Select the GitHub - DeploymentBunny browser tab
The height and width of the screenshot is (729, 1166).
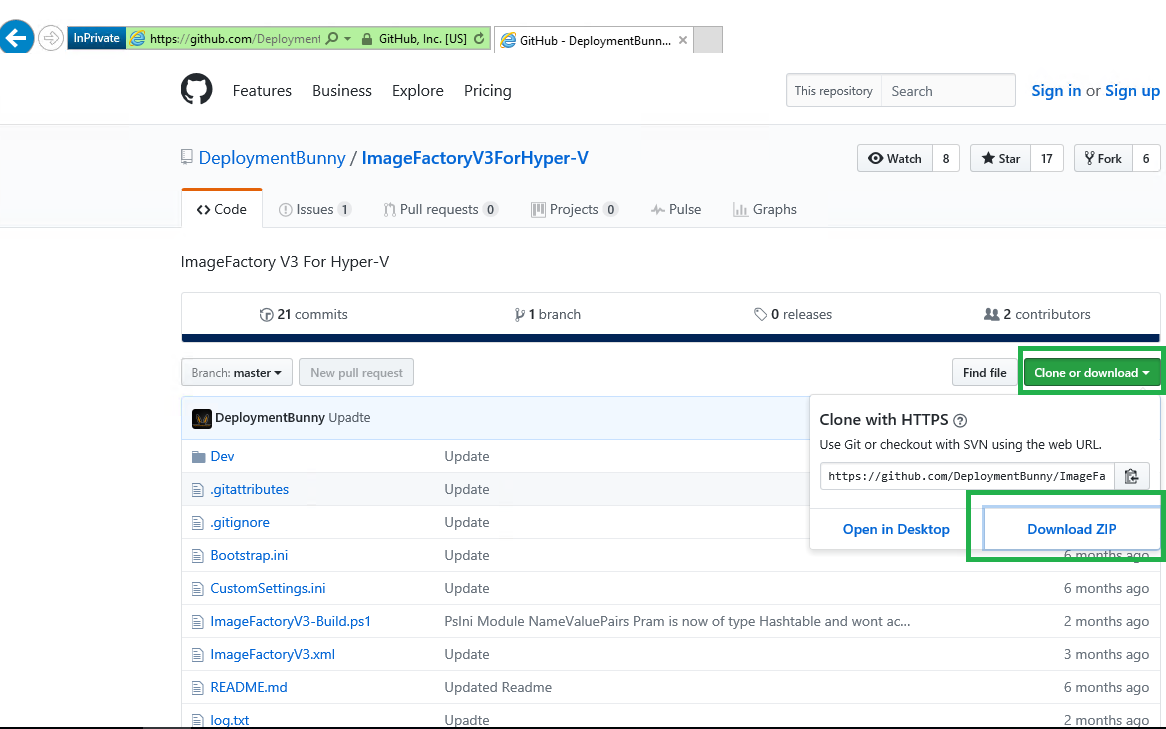click(x=593, y=40)
